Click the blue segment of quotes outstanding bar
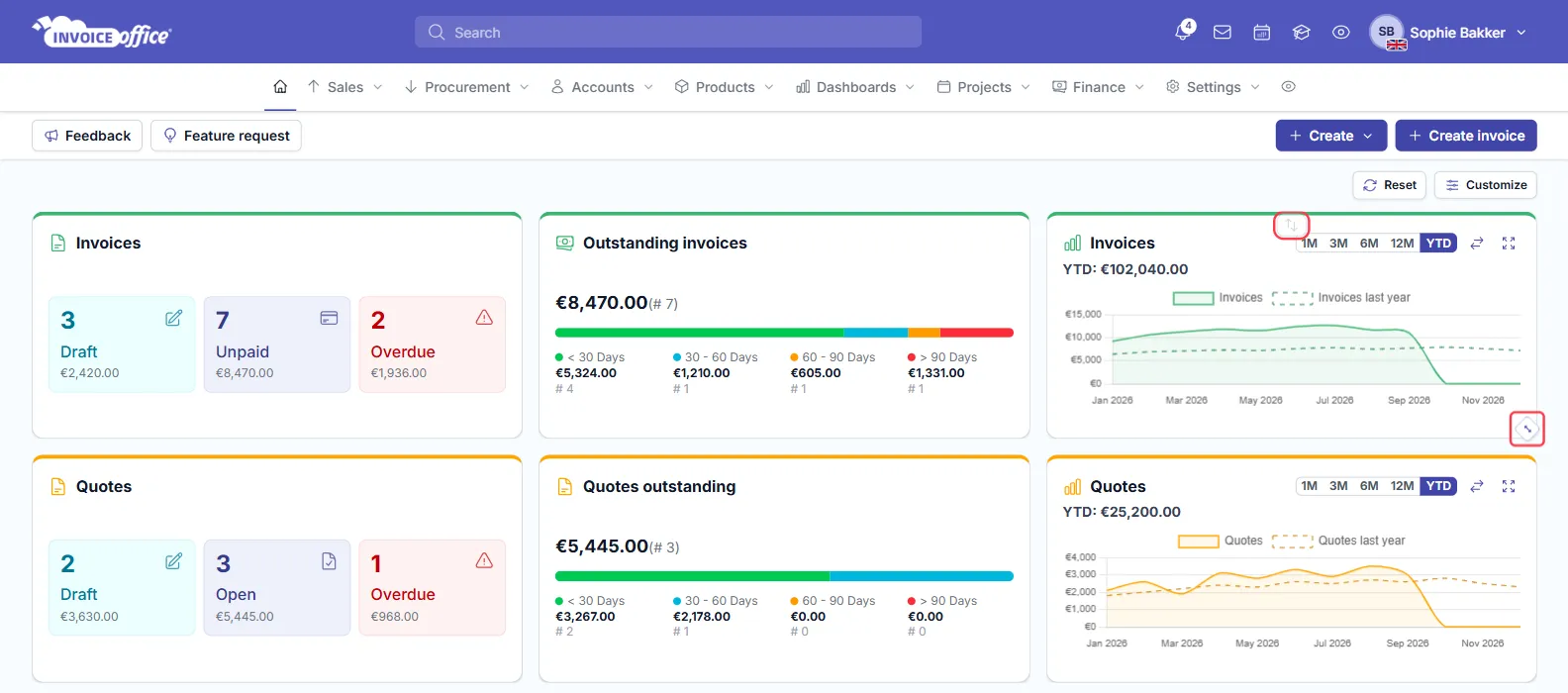The image size is (1568, 693). tap(922, 576)
